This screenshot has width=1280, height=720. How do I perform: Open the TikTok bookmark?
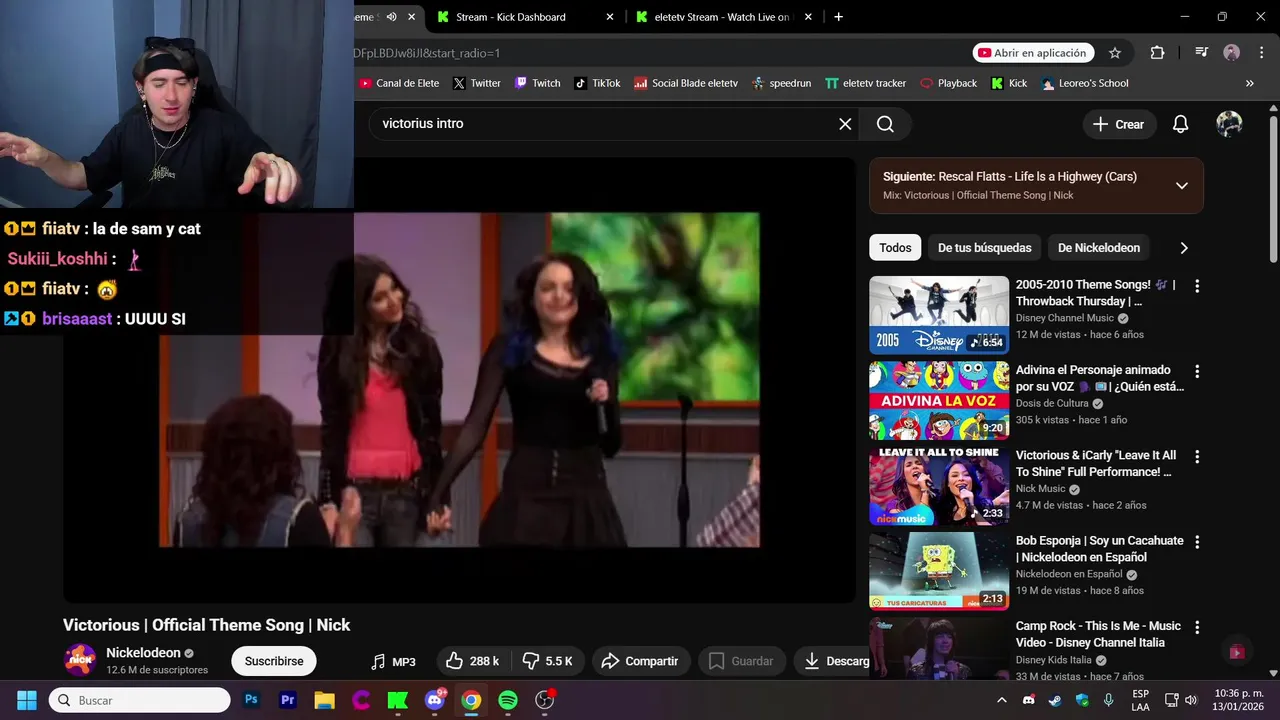tap(597, 83)
